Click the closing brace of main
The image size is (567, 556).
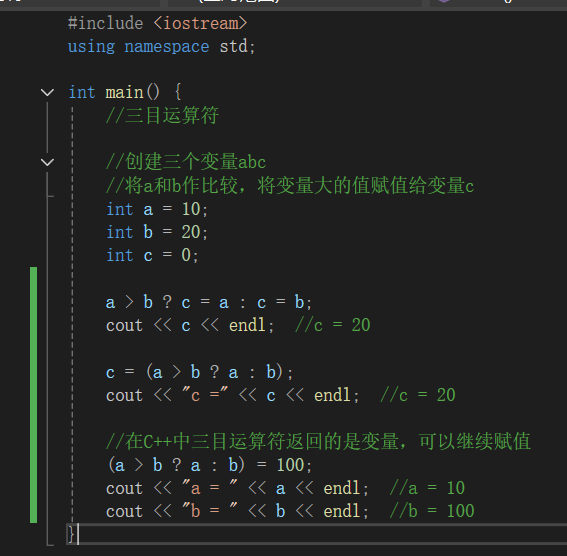pyautogui.click(x=71, y=534)
